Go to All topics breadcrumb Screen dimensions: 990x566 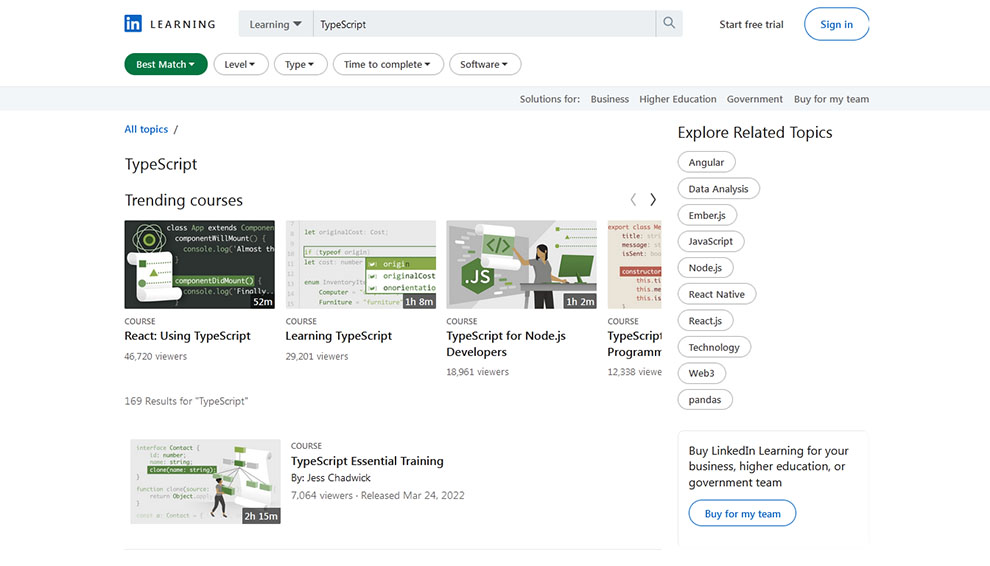click(146, 129)
